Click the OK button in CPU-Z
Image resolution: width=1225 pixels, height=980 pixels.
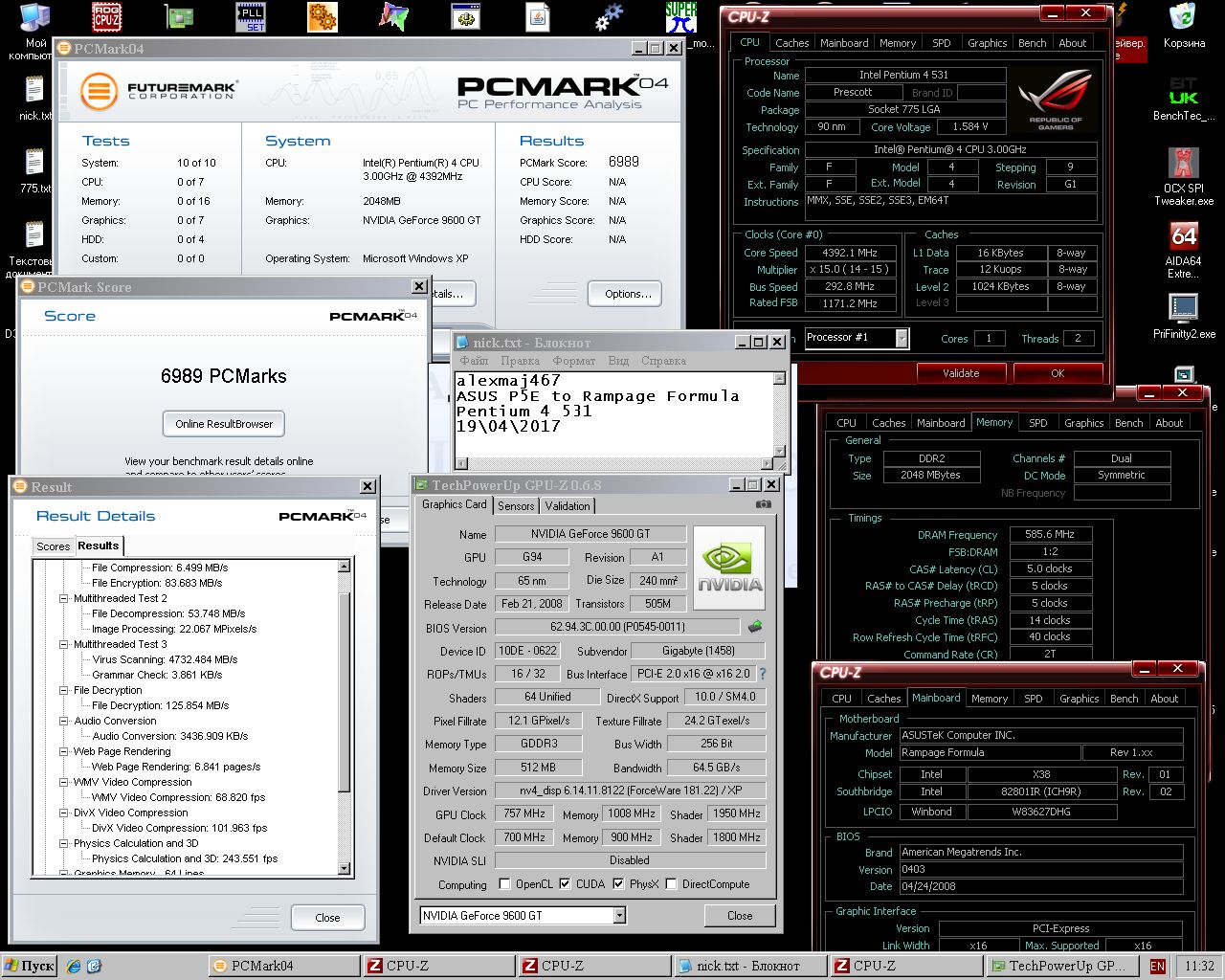pyautogui.click(x=1057, y=373)
